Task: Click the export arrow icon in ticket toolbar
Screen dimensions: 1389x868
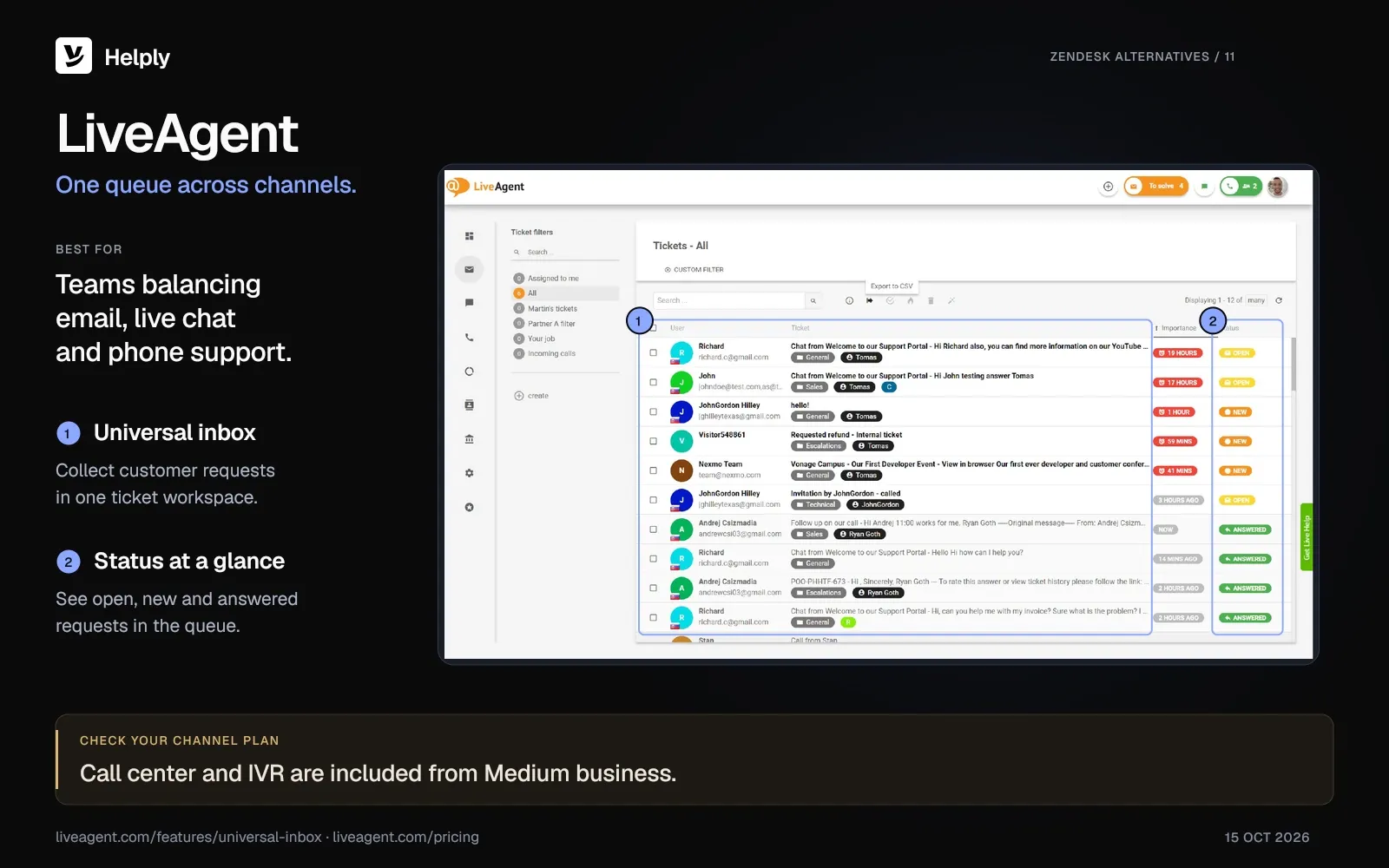Action: (x=869, y=300)
